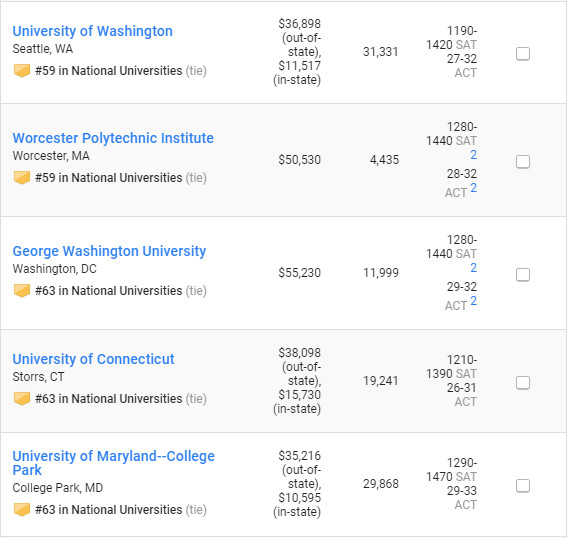This screenshot has height=538, width=570.
Task: Open the University of Washington link
Action: pyautogui.click(x=93, y=31)
